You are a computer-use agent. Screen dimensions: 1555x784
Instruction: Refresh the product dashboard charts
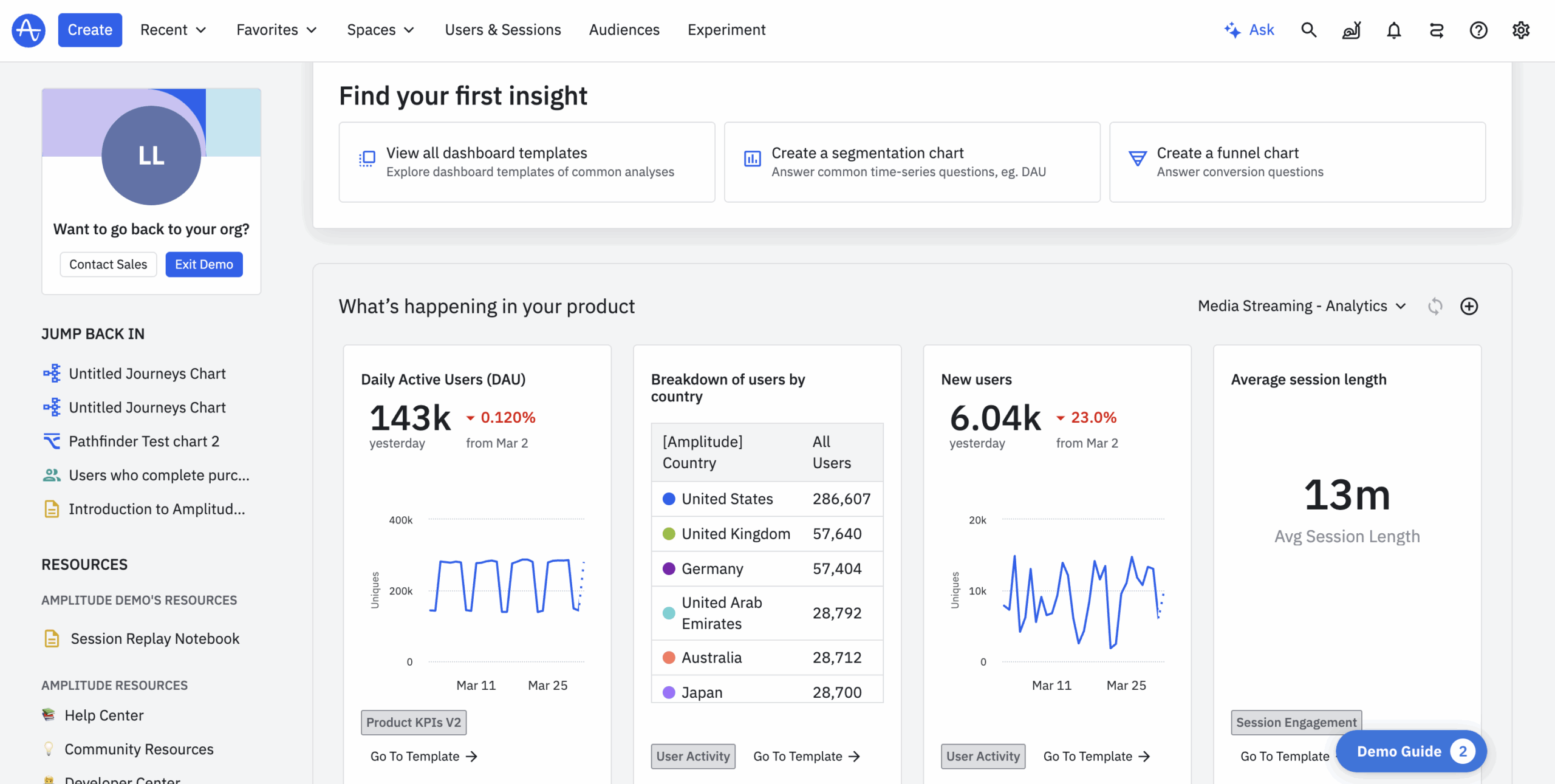1435,306
